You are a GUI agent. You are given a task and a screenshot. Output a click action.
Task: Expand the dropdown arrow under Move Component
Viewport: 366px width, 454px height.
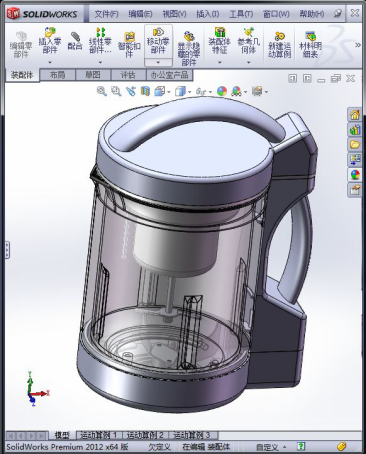[158, 62]
